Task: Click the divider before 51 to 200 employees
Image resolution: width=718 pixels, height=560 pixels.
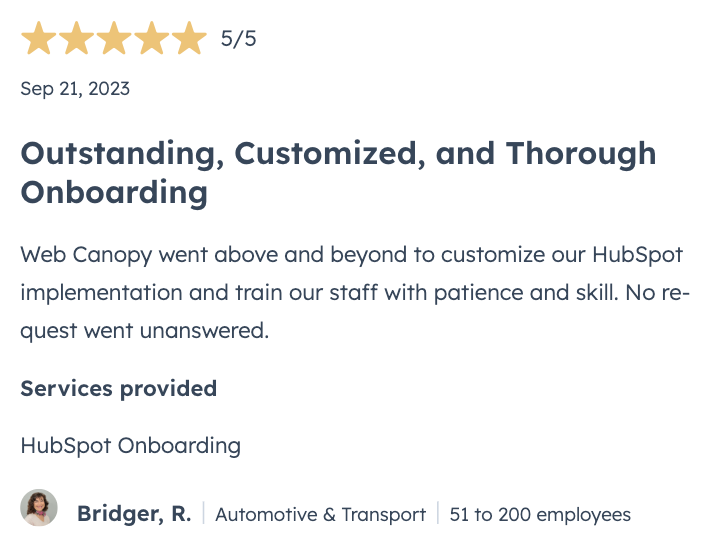Action: click(x=438, y=513)
